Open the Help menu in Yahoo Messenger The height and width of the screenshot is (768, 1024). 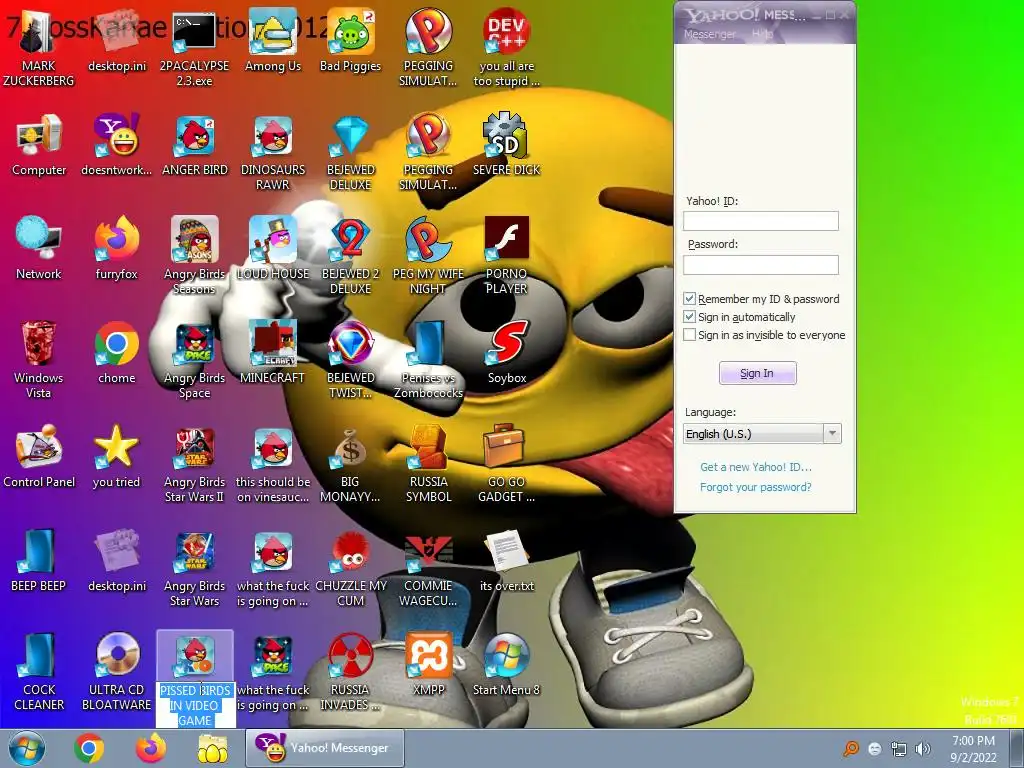(761, 34)
